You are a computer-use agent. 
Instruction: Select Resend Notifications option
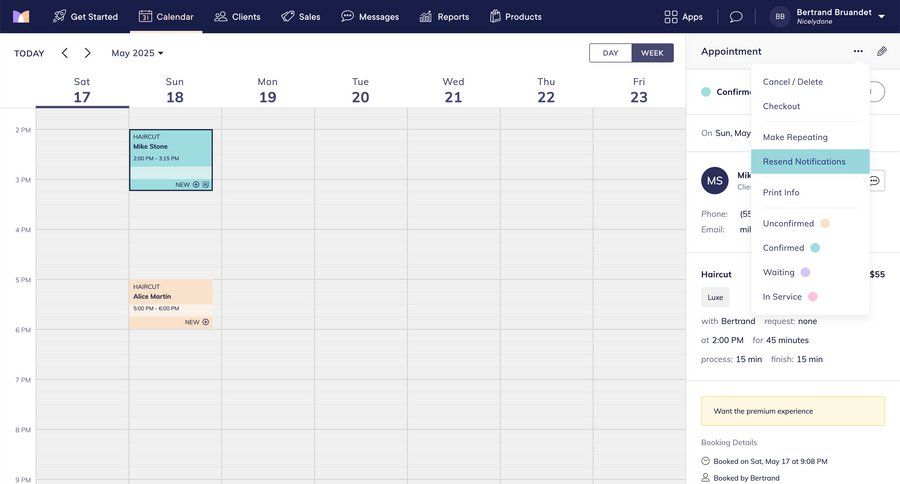tap(810, 162)
